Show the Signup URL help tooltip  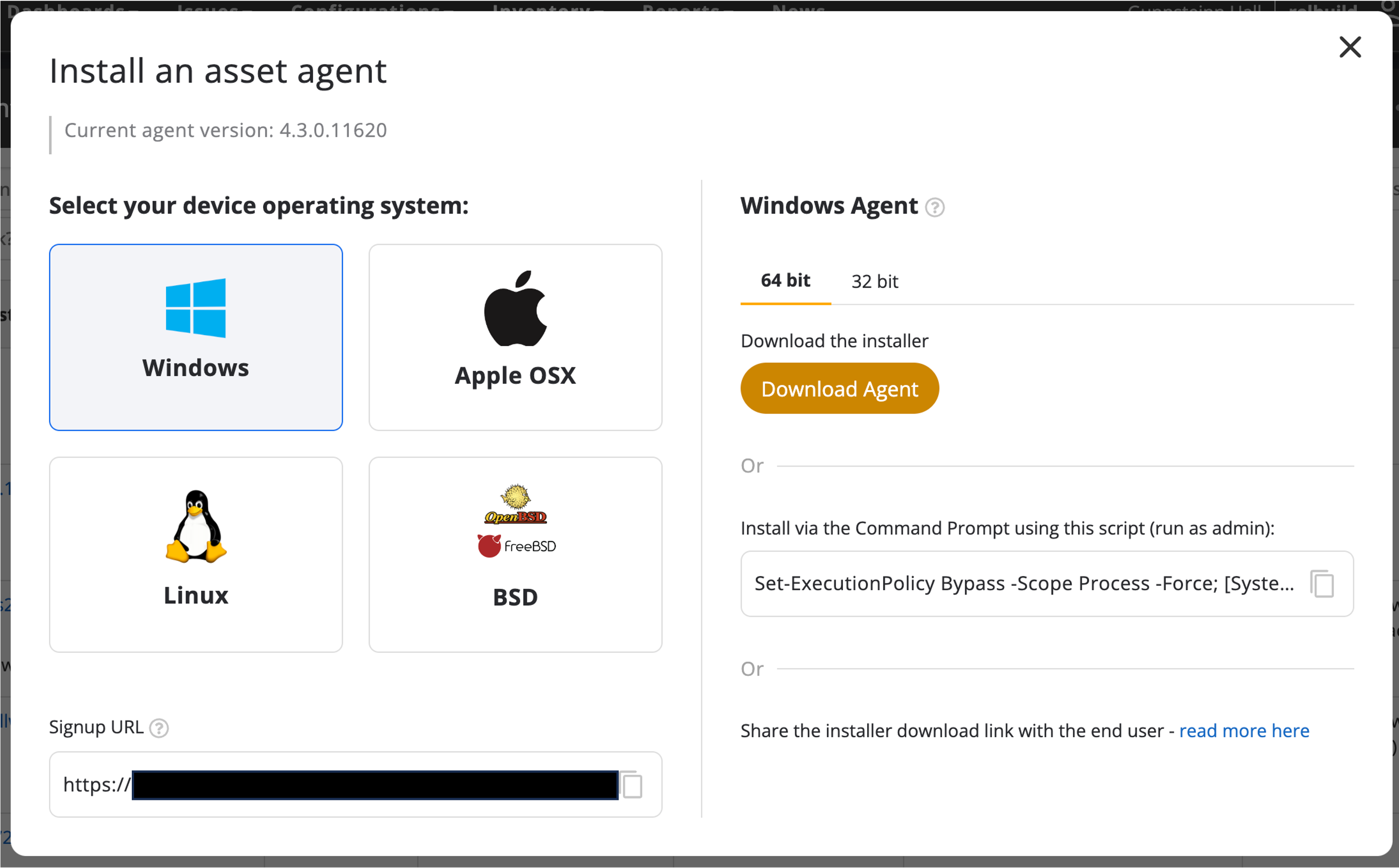click(159, 728)
